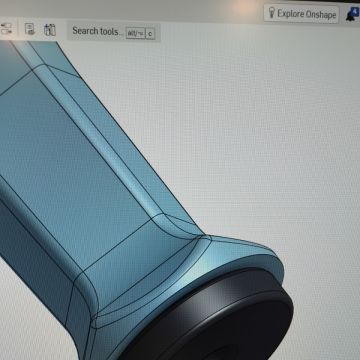Image resolution: width=360 pixels, height=360 pixels.
Task: Click the toolbar icon immediately before Search tools
Action: (x=50, y=30)
